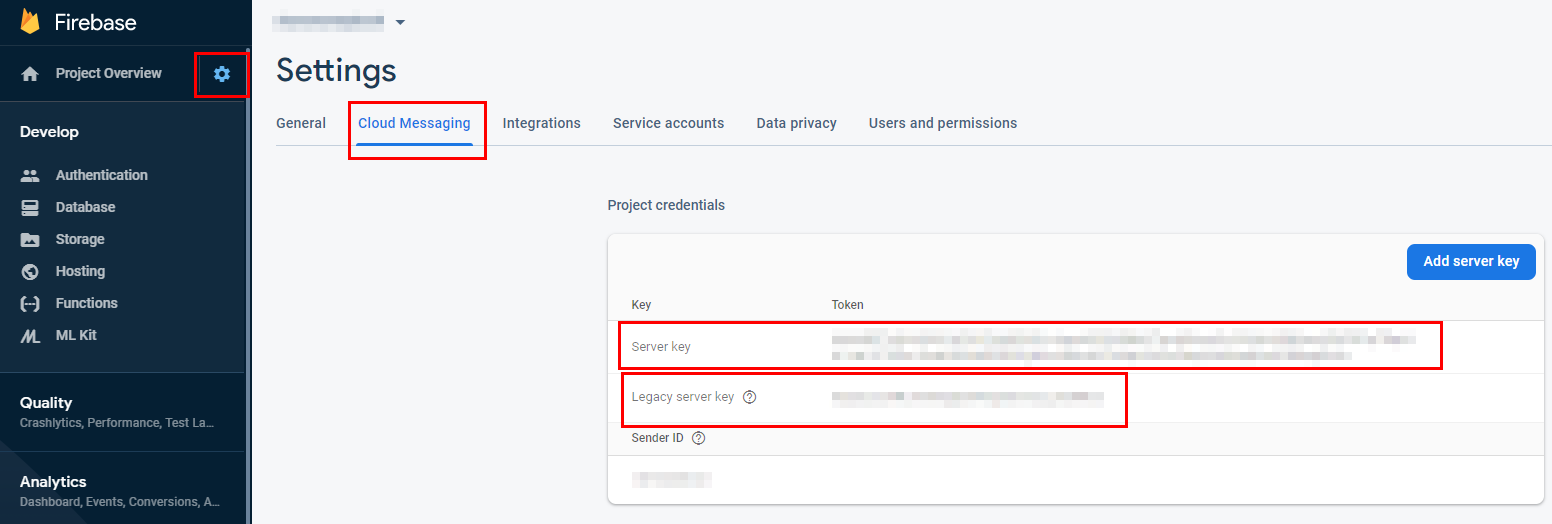Select the Cloud Messaging tab
The height and width of the screenshot is (524, 1552).
414,123
